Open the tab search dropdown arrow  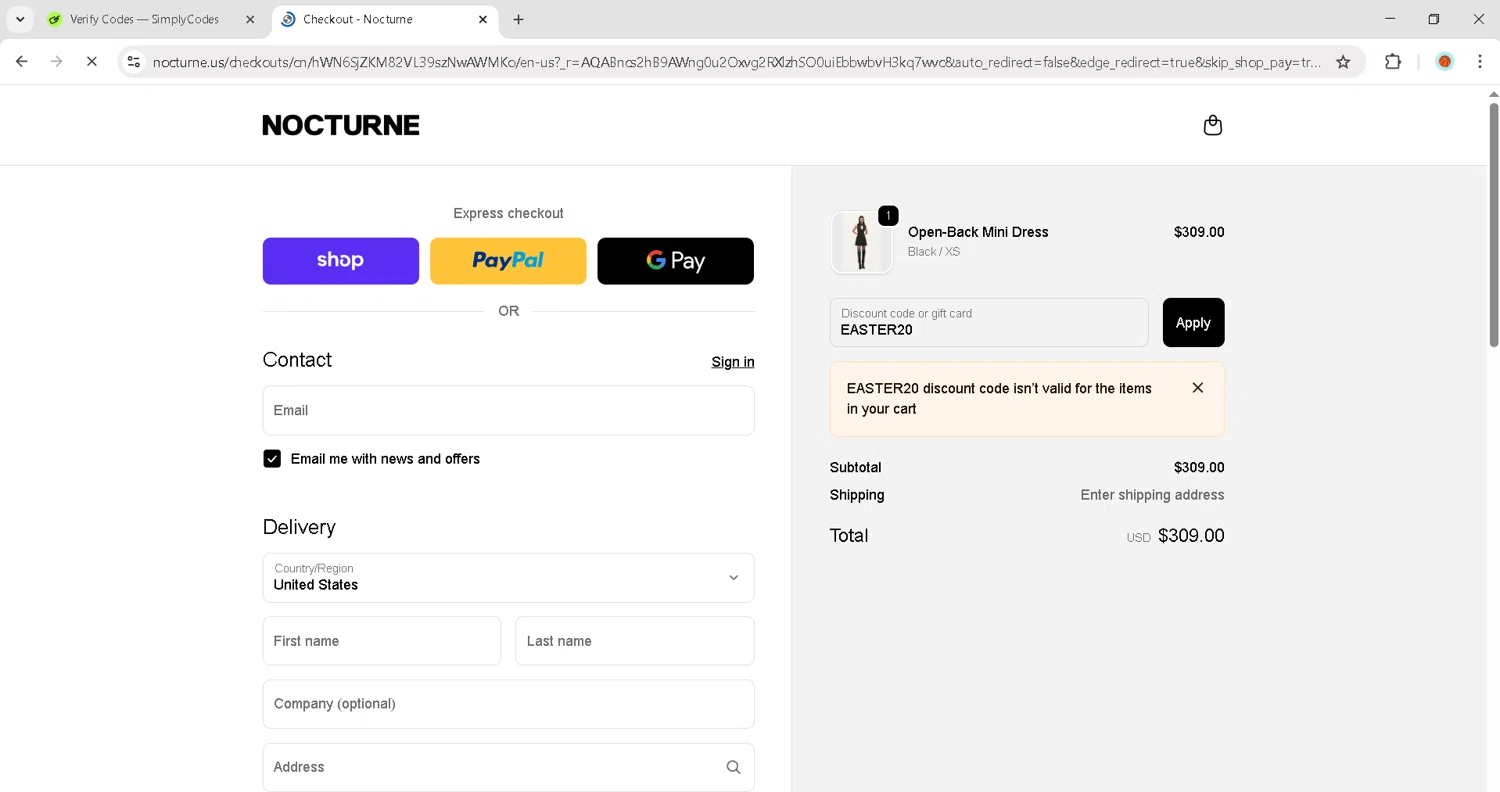[20, 19]
